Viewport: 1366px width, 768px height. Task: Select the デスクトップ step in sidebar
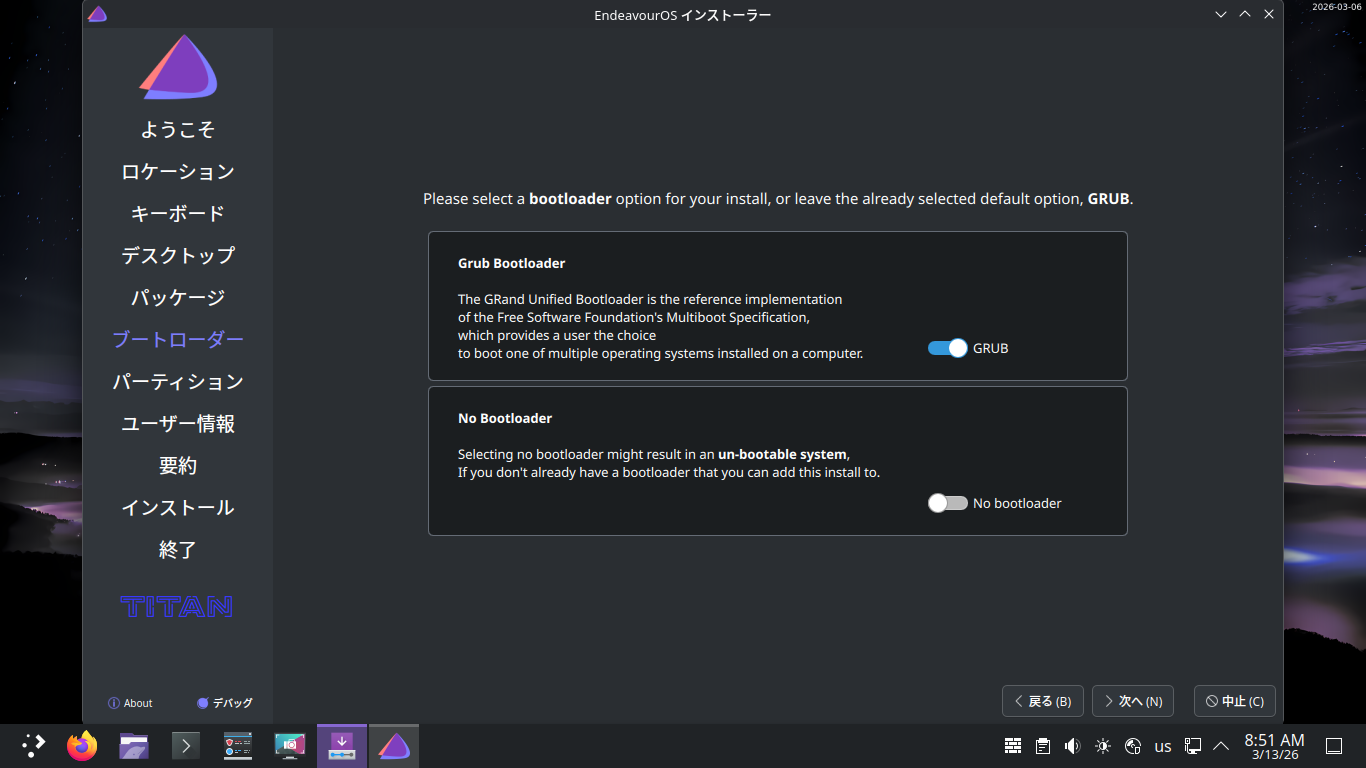tap(178, 256)
